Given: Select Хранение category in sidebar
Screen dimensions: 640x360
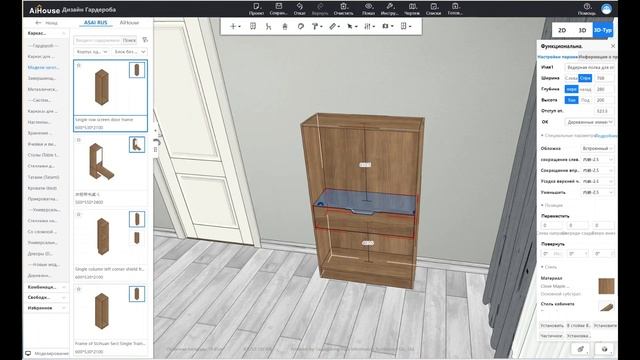Looking at the screenshot, I should coord(39,133).
